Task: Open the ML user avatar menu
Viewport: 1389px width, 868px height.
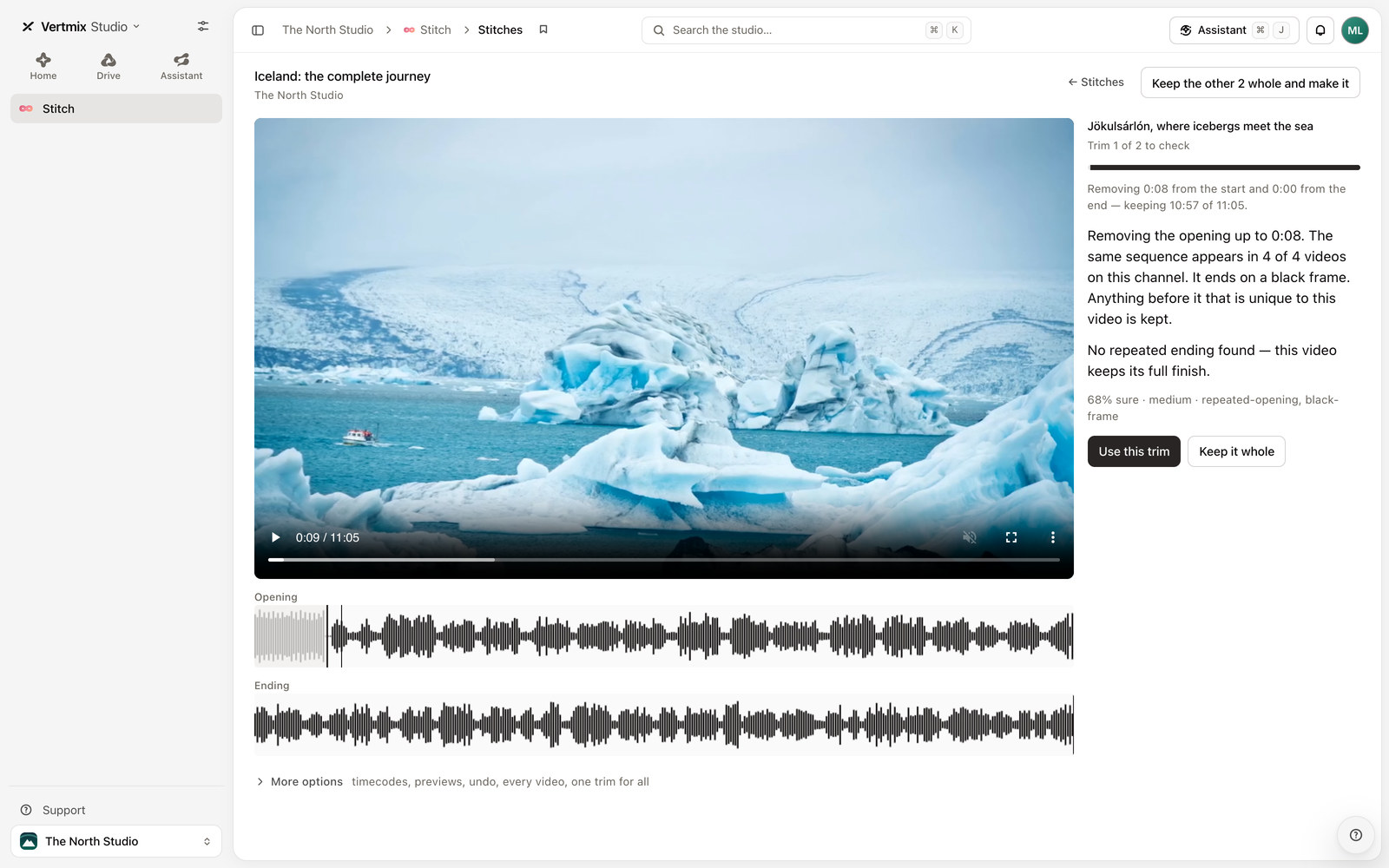Action: (x=1355, y=30)
